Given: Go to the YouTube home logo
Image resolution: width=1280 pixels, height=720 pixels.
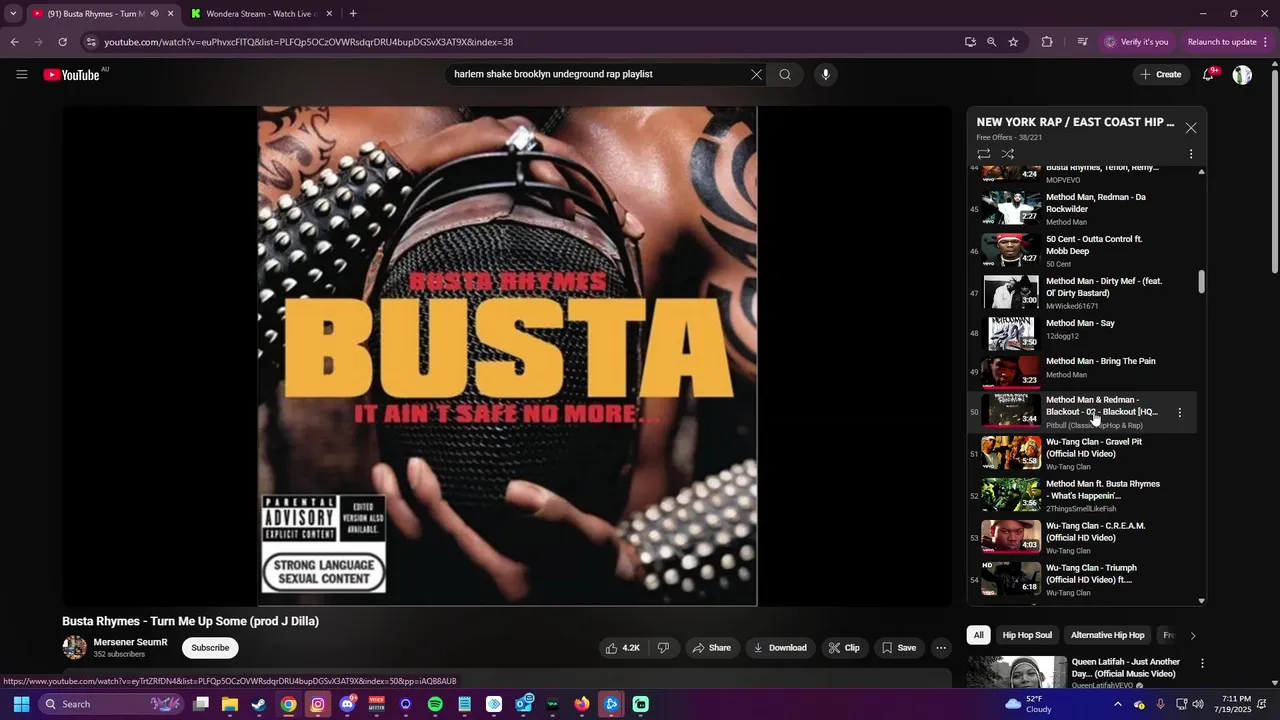Looking at the screenshot, I should (x=72, y=75).
